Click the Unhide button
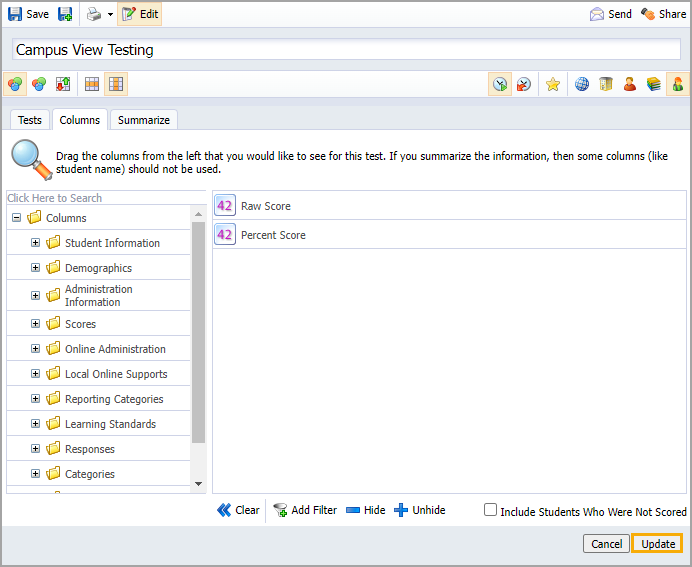The image size is (692, 567). 420,510
